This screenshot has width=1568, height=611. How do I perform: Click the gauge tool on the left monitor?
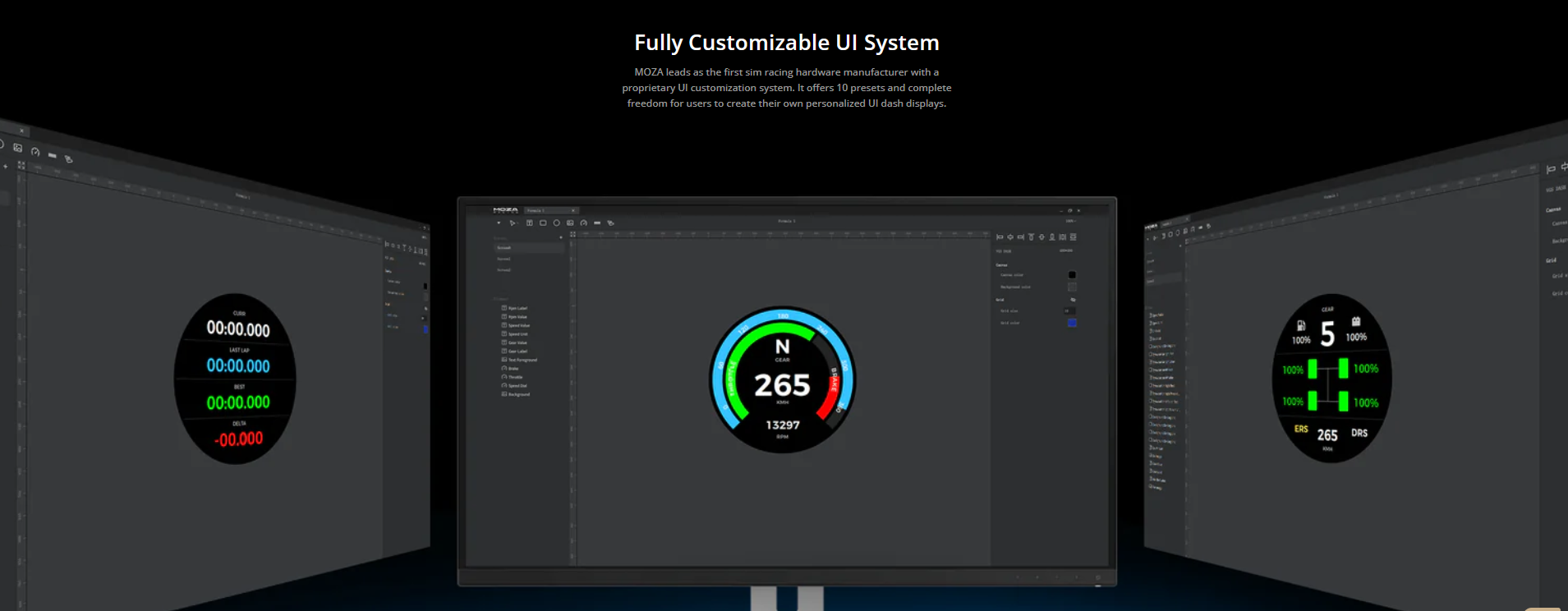[35, 151]
